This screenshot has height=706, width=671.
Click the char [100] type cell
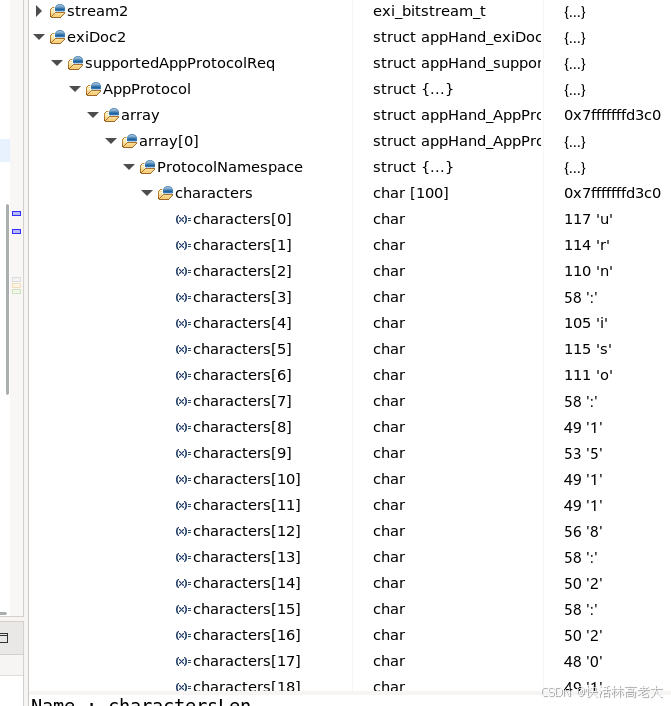click(x=411, y=193)
